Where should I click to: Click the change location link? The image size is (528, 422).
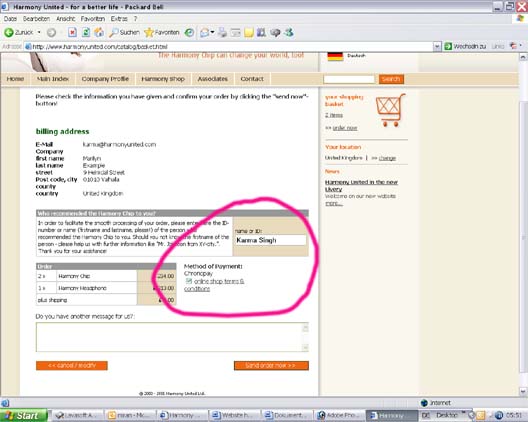[x=387, y=158]
